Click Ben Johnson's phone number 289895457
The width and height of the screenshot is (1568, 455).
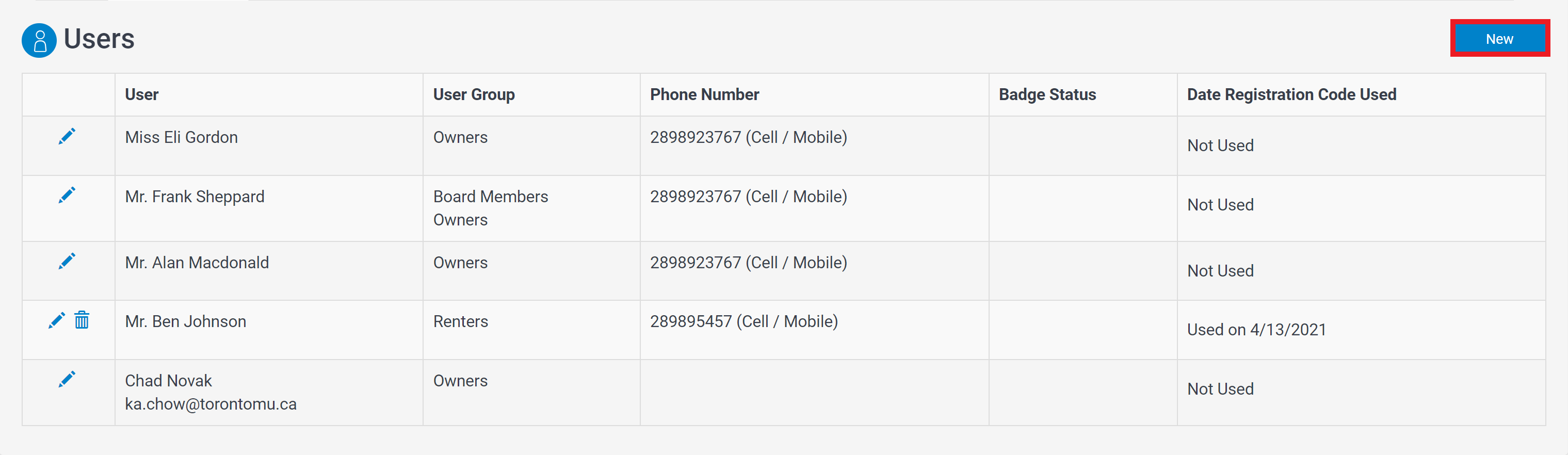point(691,321)
